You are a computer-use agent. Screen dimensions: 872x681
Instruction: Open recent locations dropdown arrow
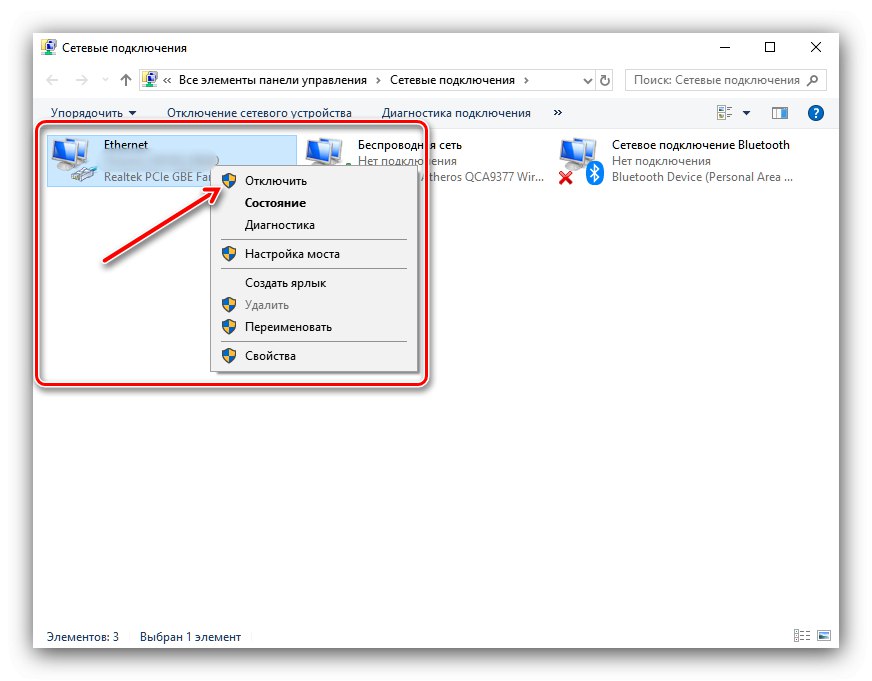pyautogui.click(x=105, y=80)
